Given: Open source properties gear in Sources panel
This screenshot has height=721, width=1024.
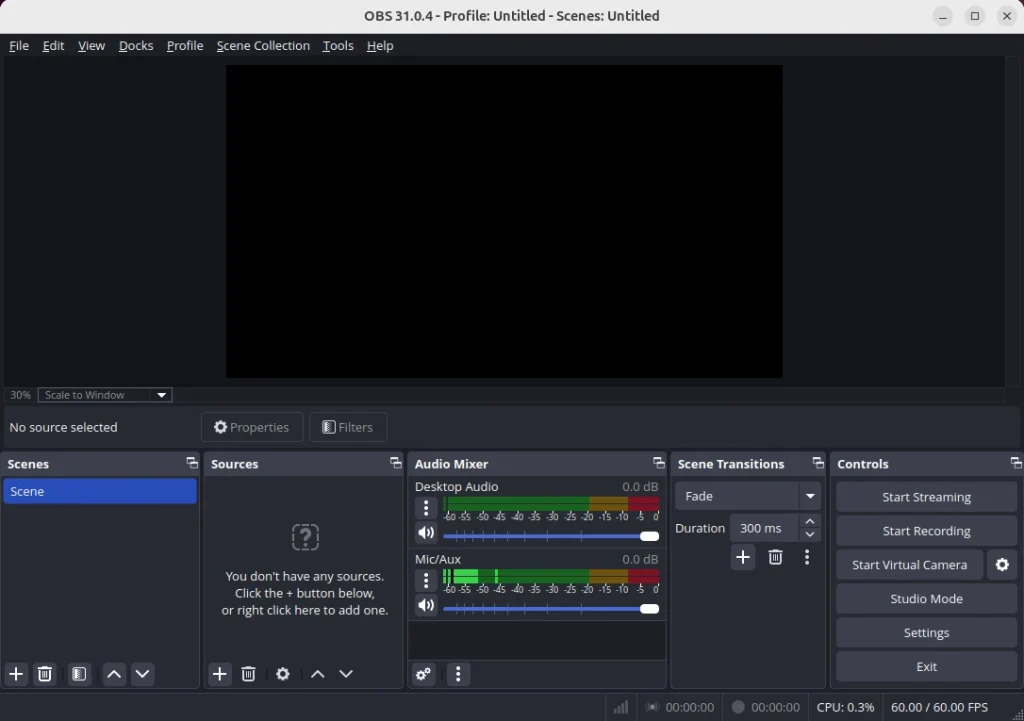Looking at the screenshot, I should point(283,674).
